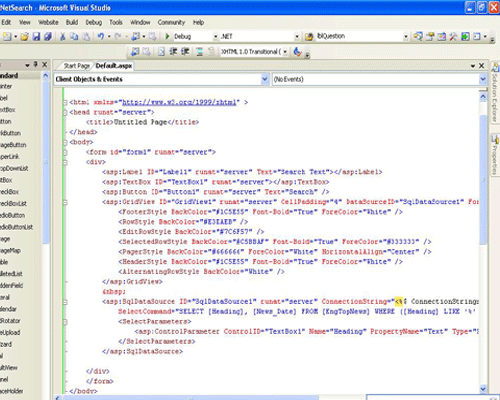Click the Decrease Indent icon
Viewport: 500px width, 400px height.
(173, 52)
